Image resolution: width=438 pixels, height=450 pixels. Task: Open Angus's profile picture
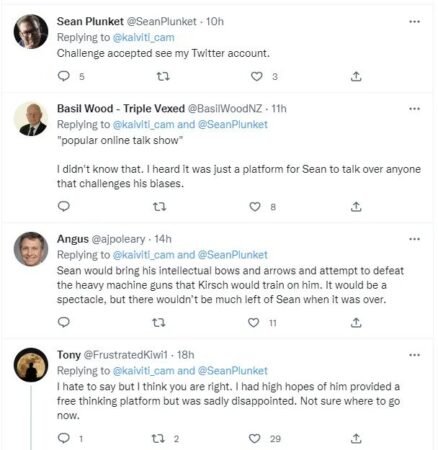[31, 249]
